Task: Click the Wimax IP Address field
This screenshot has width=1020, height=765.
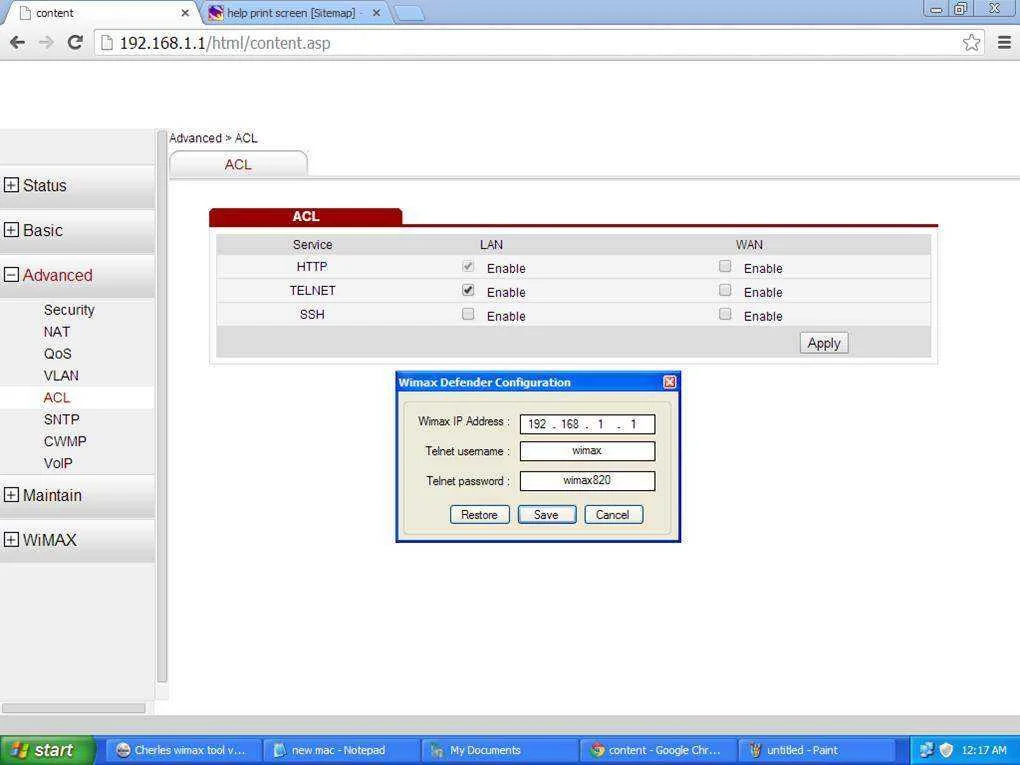Action: point(587,424)
